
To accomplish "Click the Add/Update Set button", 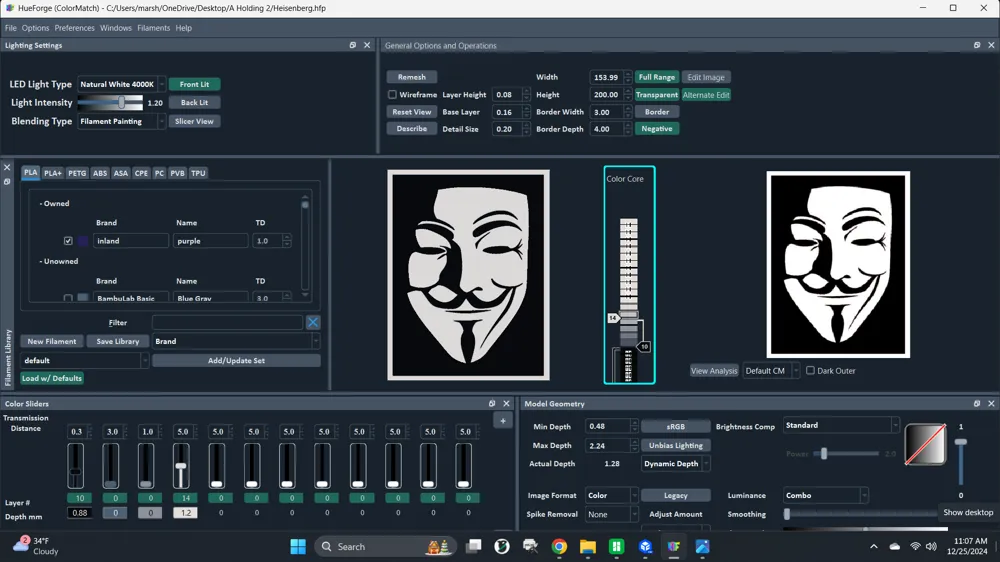I will click(x=236, y=360).
